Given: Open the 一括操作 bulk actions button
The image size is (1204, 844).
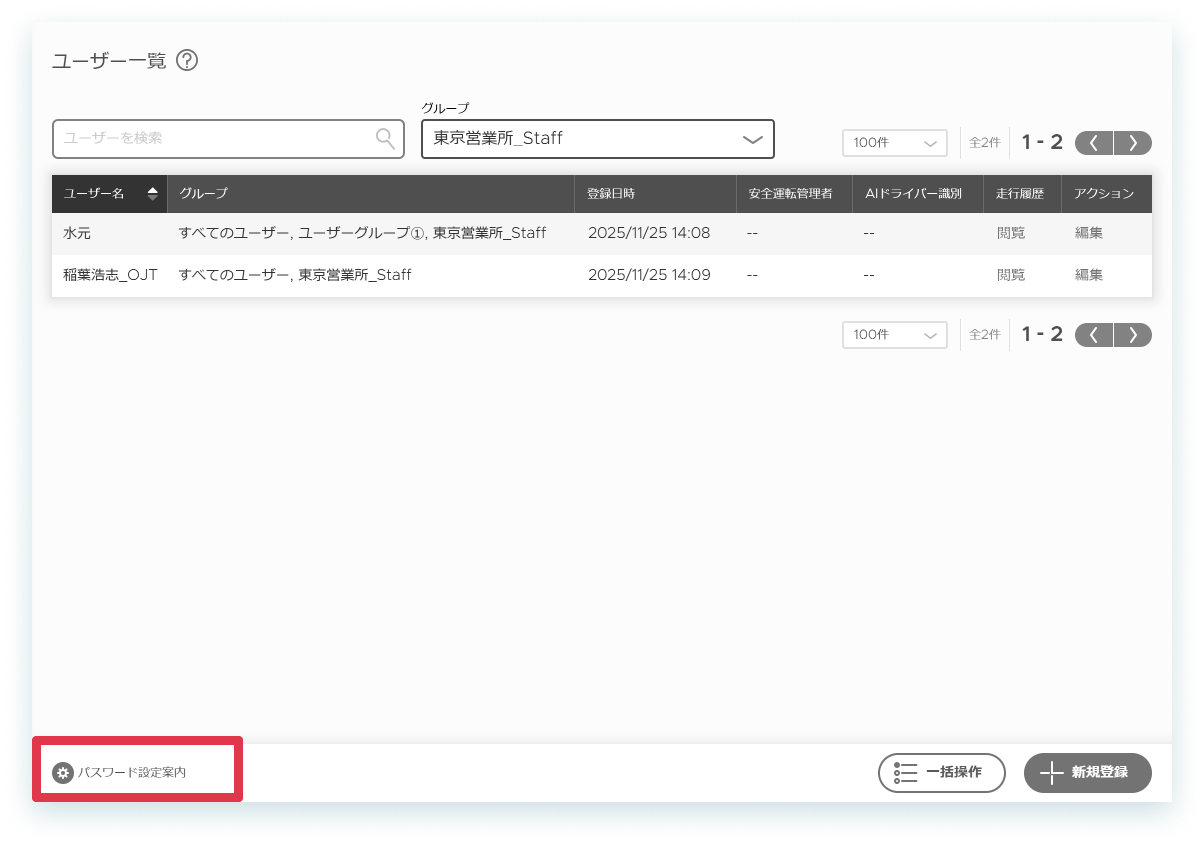Looking at the screenshot, I should [941, 773].
